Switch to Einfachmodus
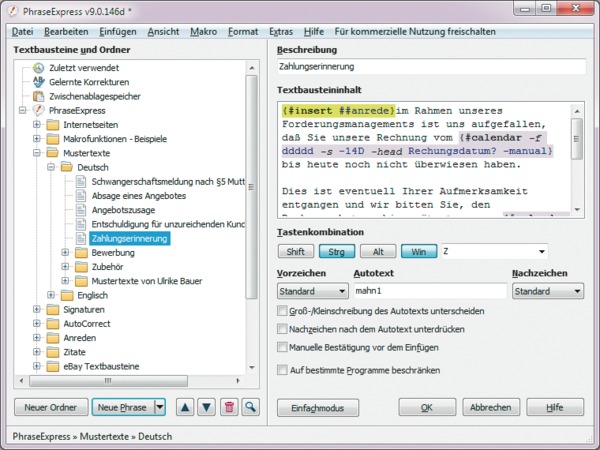Screen dimensions: 600x450 pyautogui.click(x=318, y=408)
